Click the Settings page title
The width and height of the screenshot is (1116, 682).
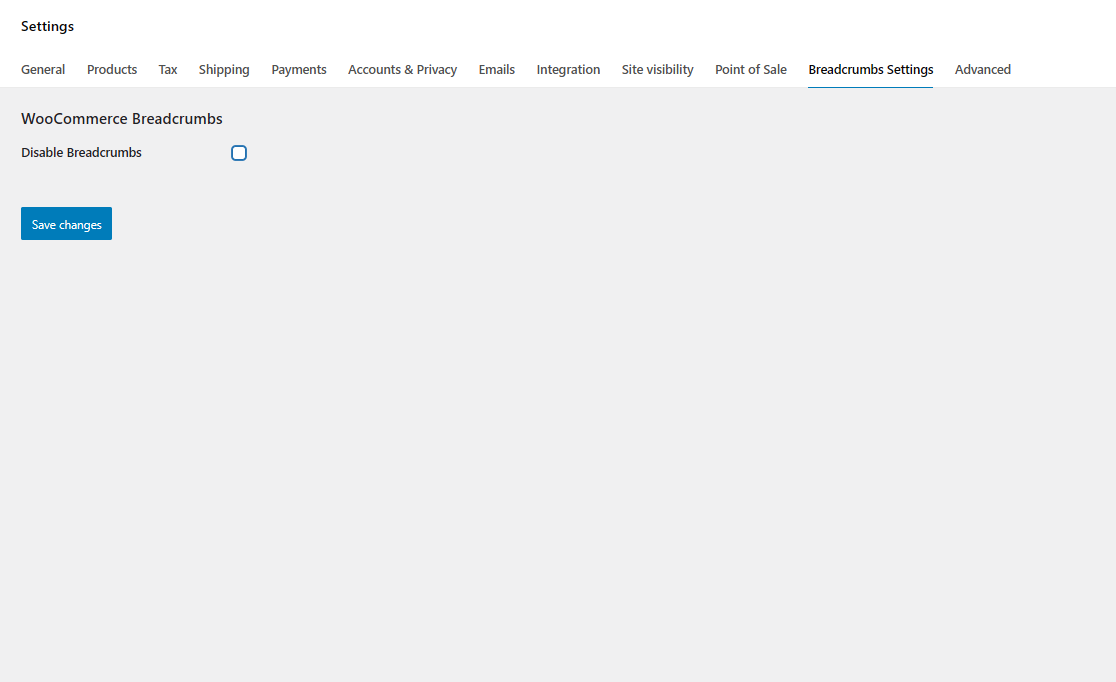[x=47, y=27]
